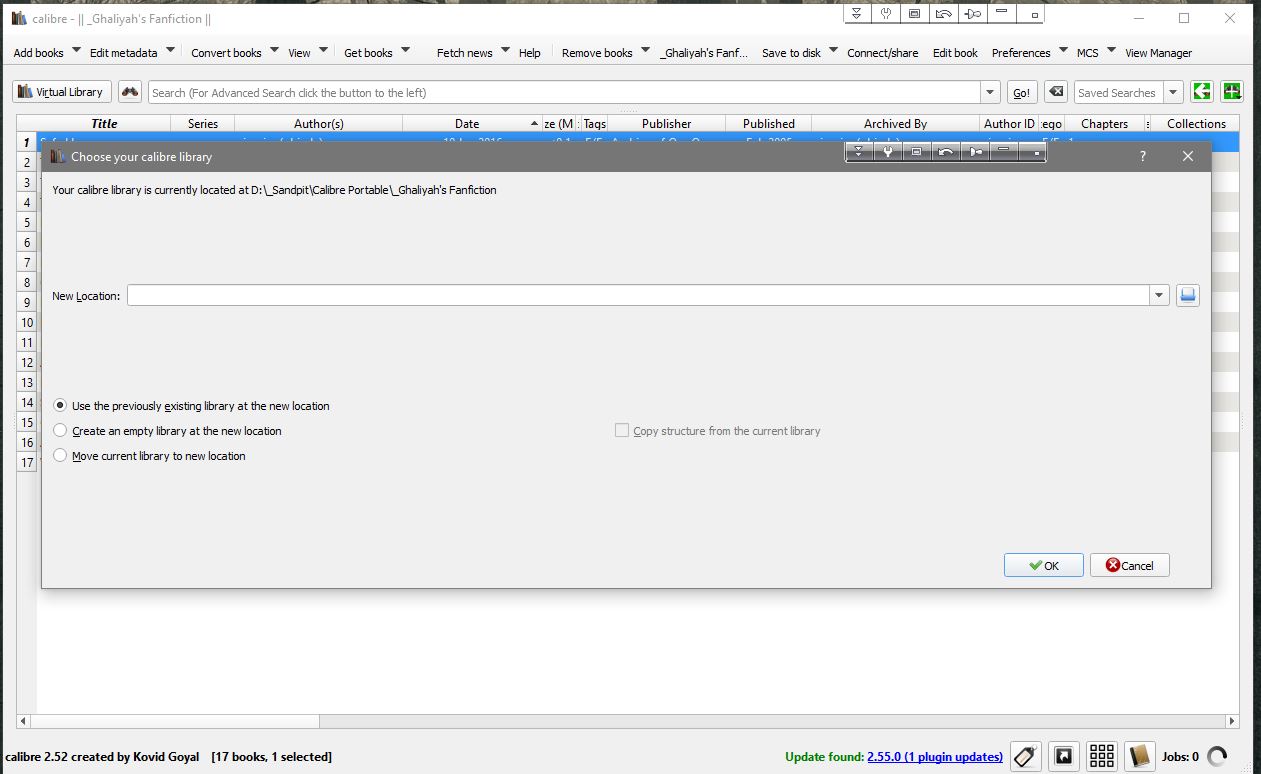Click Connect/share in the toolbar

[882, 53]
